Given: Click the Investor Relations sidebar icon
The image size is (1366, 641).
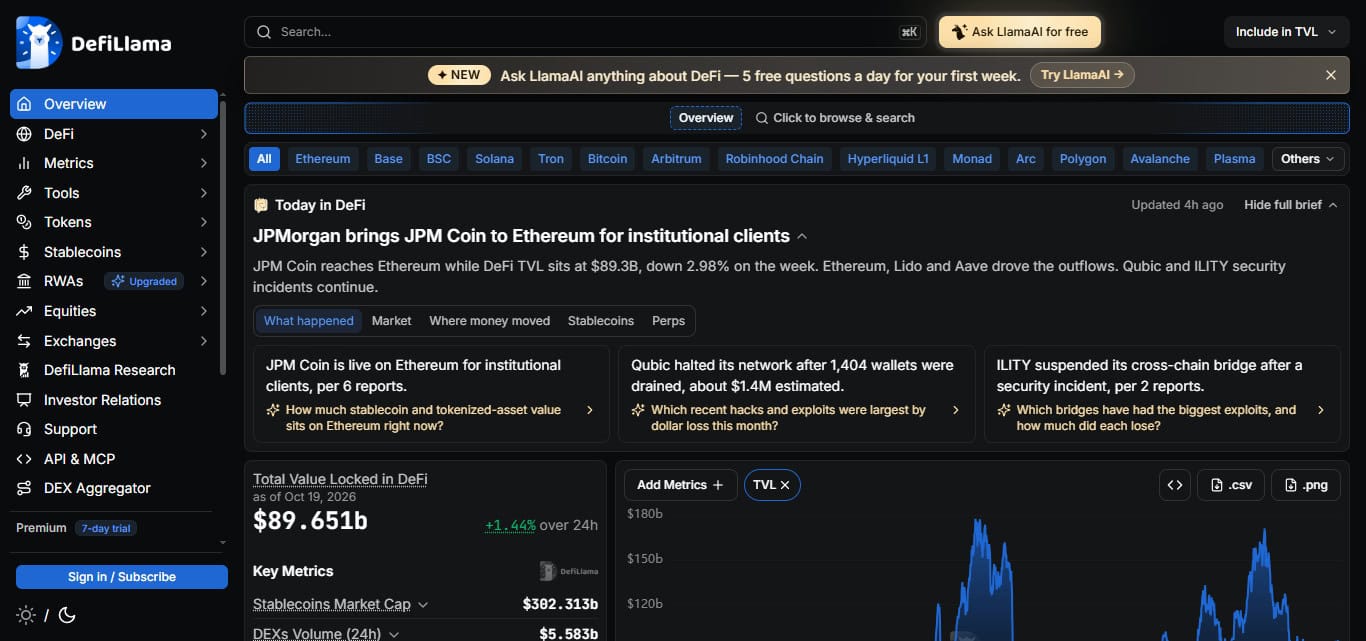Looking at the screenshot, I should (24, 400).
